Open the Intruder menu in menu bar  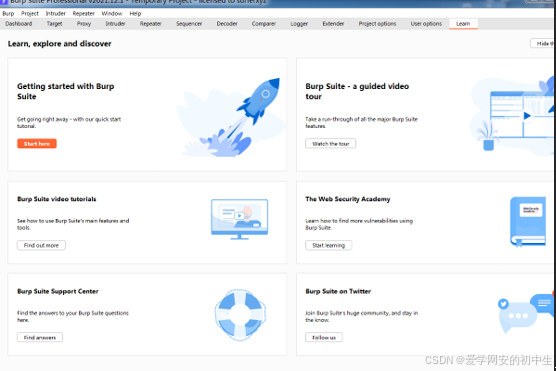click(55, 13)
